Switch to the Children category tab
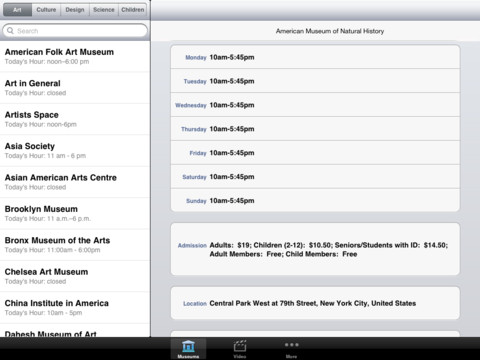 [133, 10]
